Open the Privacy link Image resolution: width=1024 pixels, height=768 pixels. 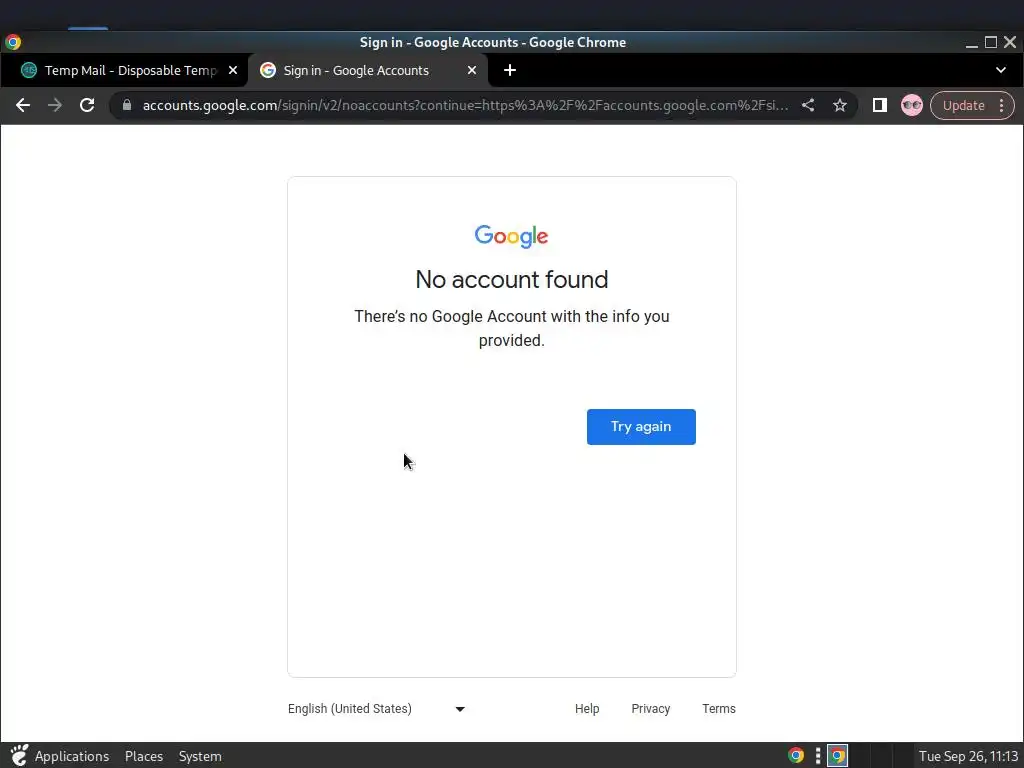coord(650,709)
